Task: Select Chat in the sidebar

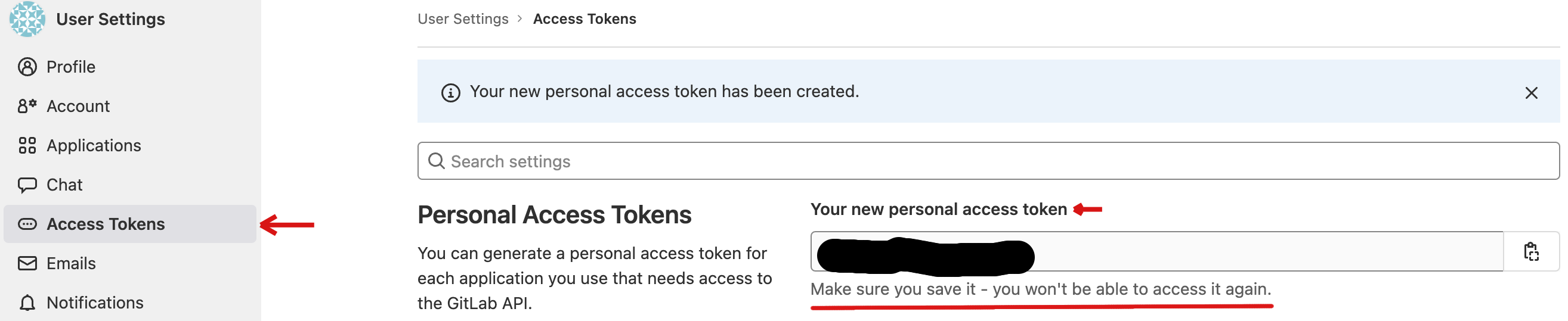Action: 64,185
